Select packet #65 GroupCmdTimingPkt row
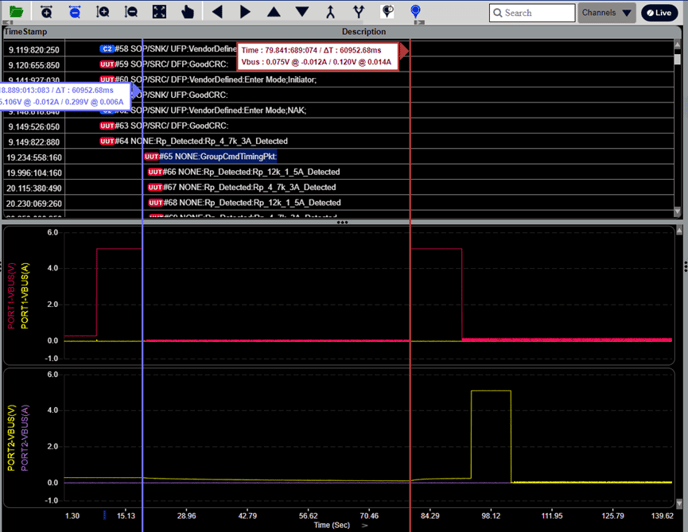 [x=338, y=156]
